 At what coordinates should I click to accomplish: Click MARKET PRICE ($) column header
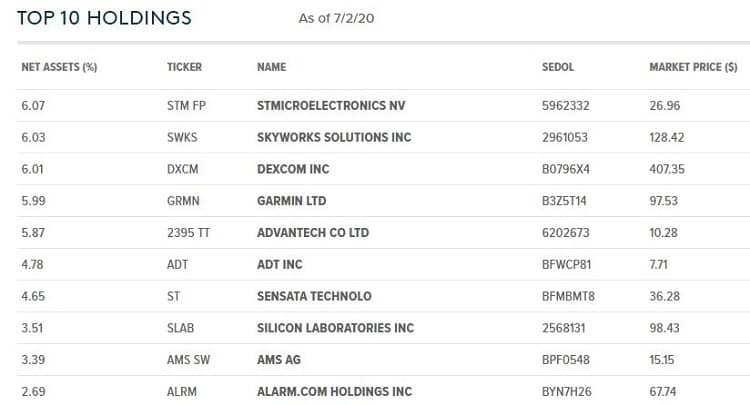(x=693, y=67)
